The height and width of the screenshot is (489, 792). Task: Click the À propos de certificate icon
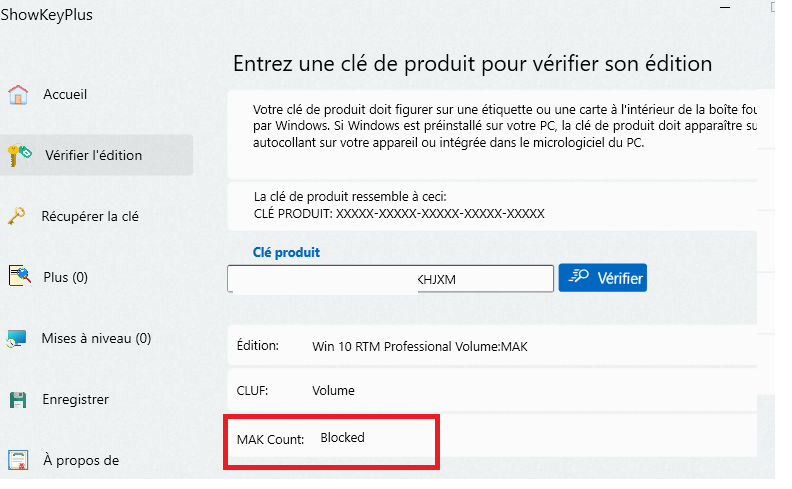[x=18, y=460]
